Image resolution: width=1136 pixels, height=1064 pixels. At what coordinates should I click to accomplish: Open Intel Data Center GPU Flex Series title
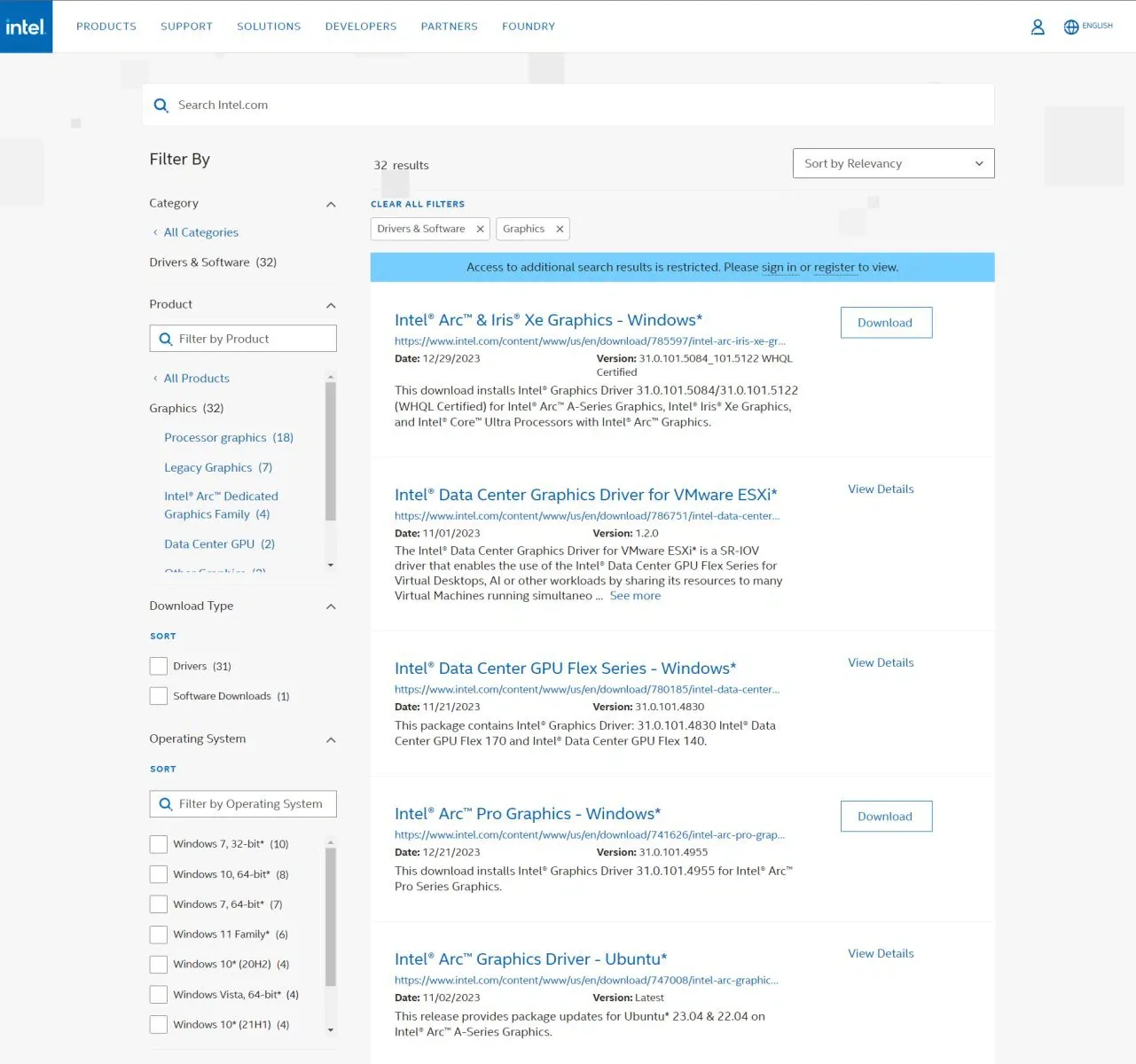(x=565, y=669)
